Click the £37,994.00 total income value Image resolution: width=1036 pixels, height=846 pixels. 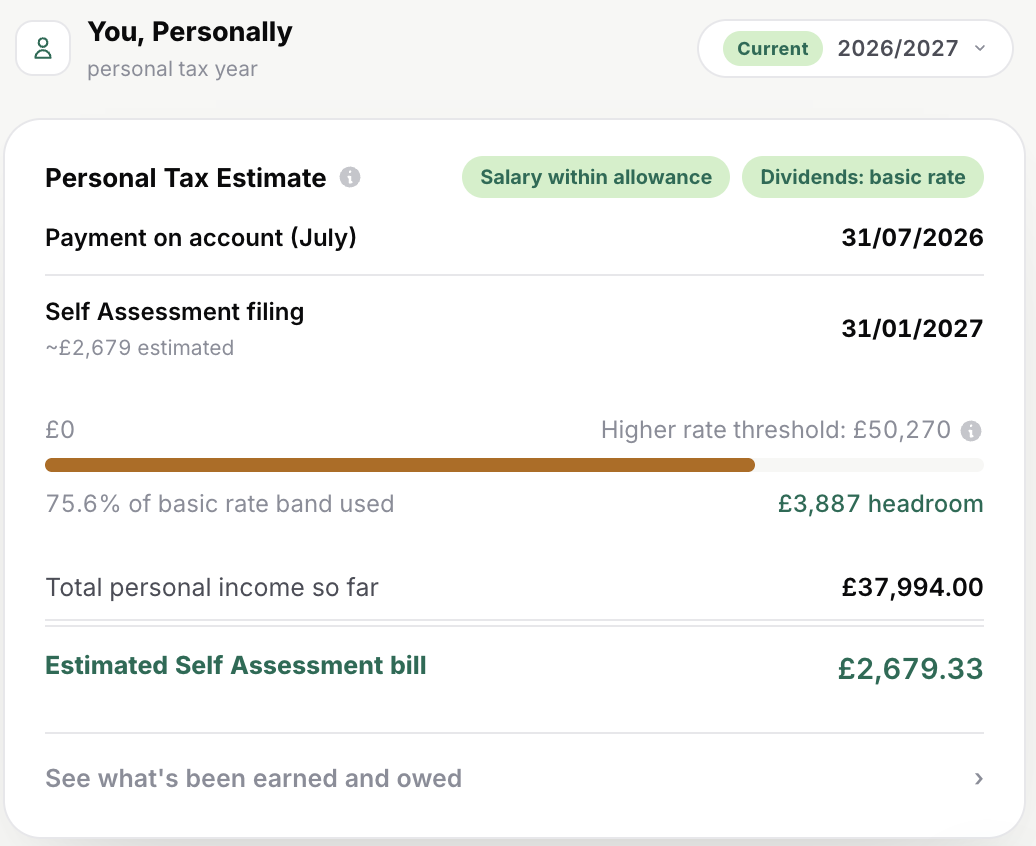coord(912,587)
